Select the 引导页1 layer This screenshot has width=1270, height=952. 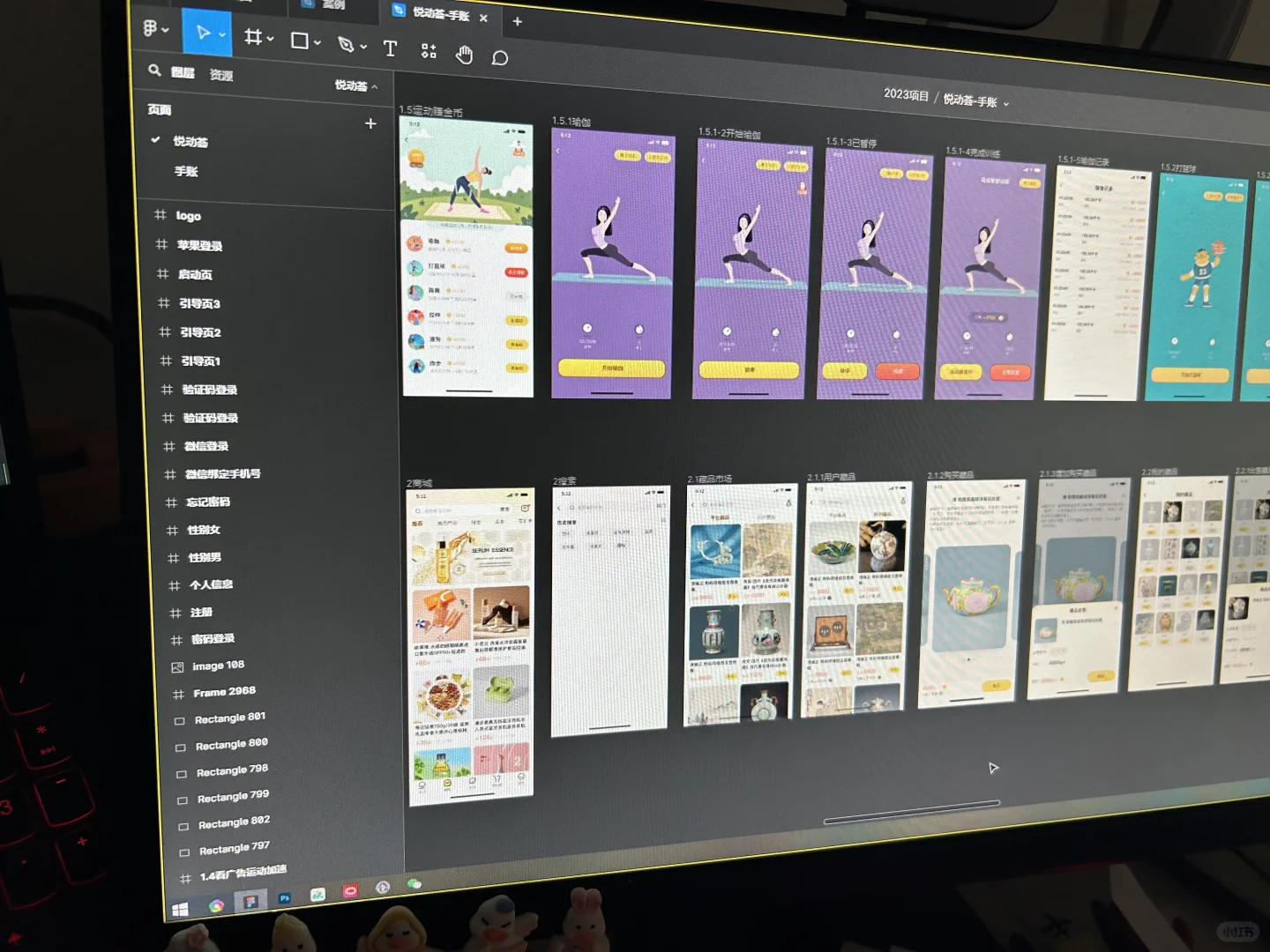pos(201,361)
